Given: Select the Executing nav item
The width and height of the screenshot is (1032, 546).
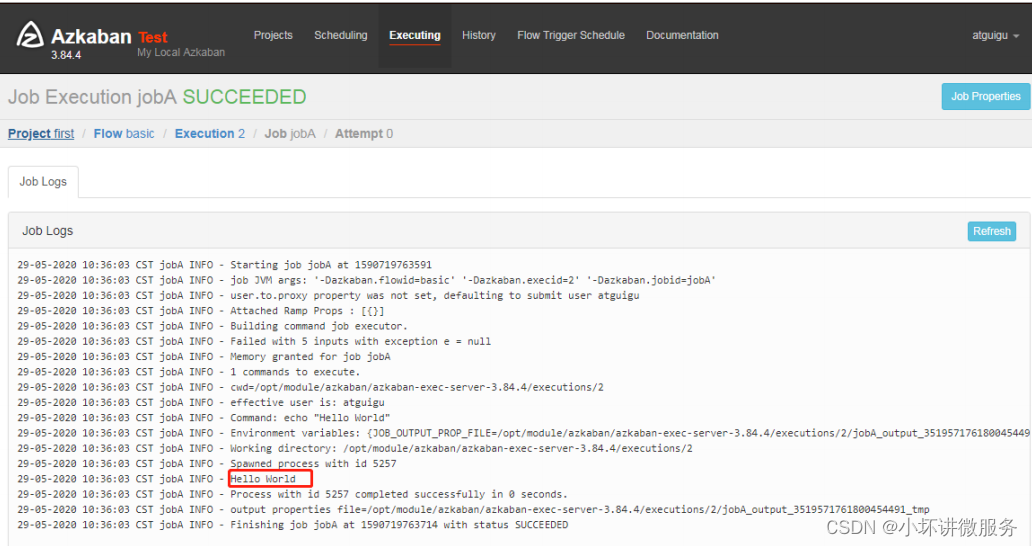Looking at the screenshot, I should [415, 36].
